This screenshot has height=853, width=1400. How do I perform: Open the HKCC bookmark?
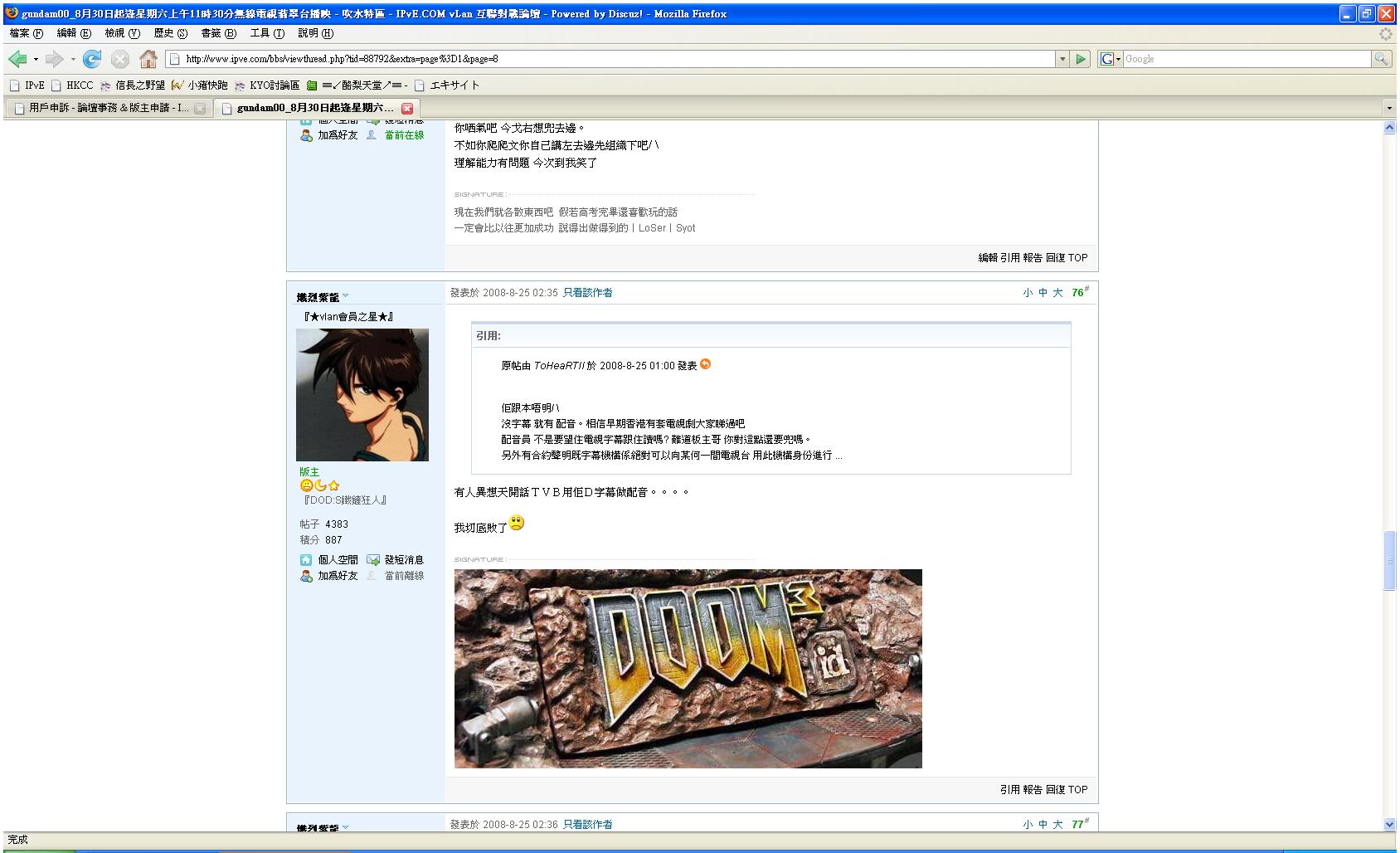tap(72, 85)
